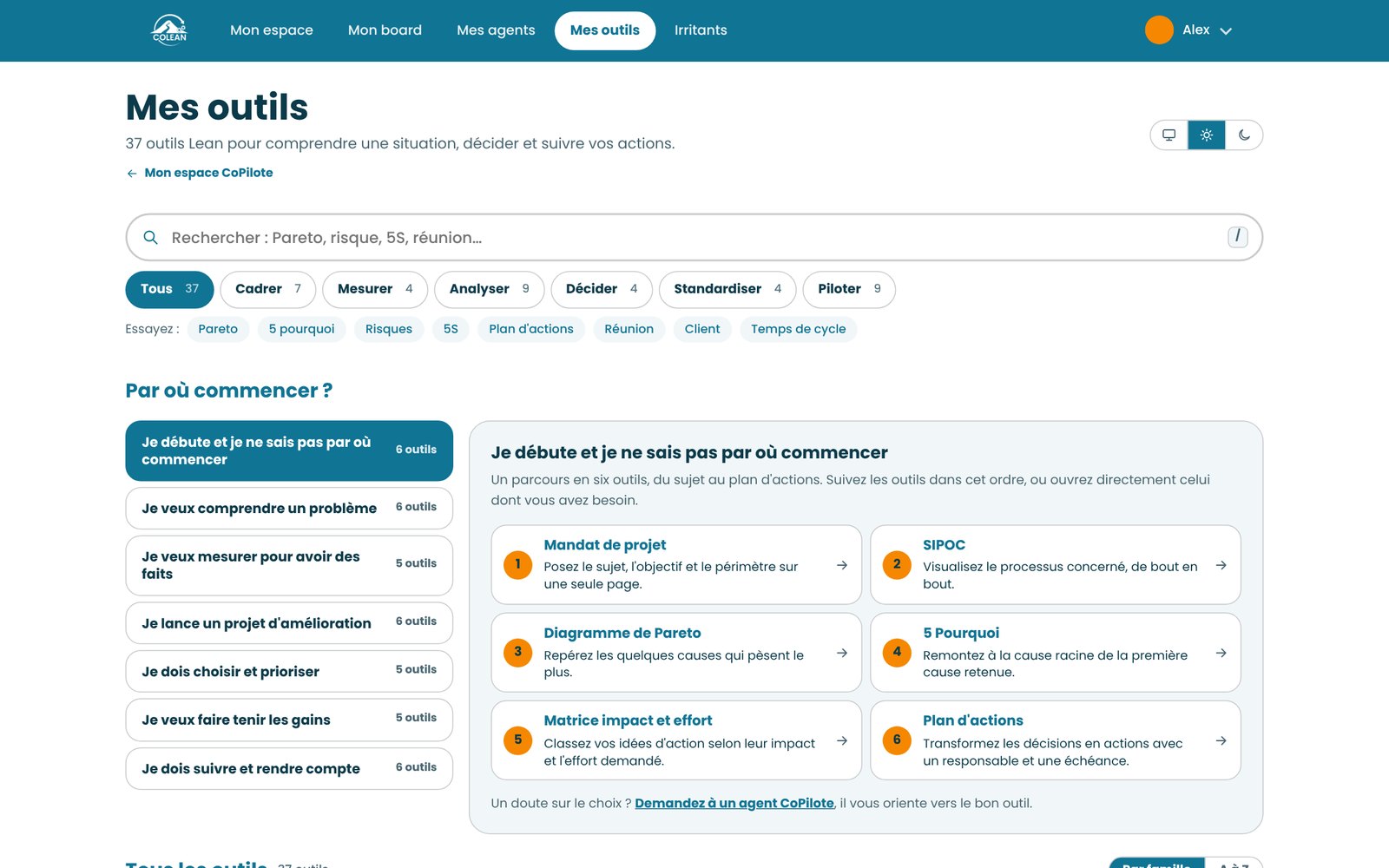Select Je veux comprendre un problème
Screen dimensions: 1389x868
click(x=289, y=508)
